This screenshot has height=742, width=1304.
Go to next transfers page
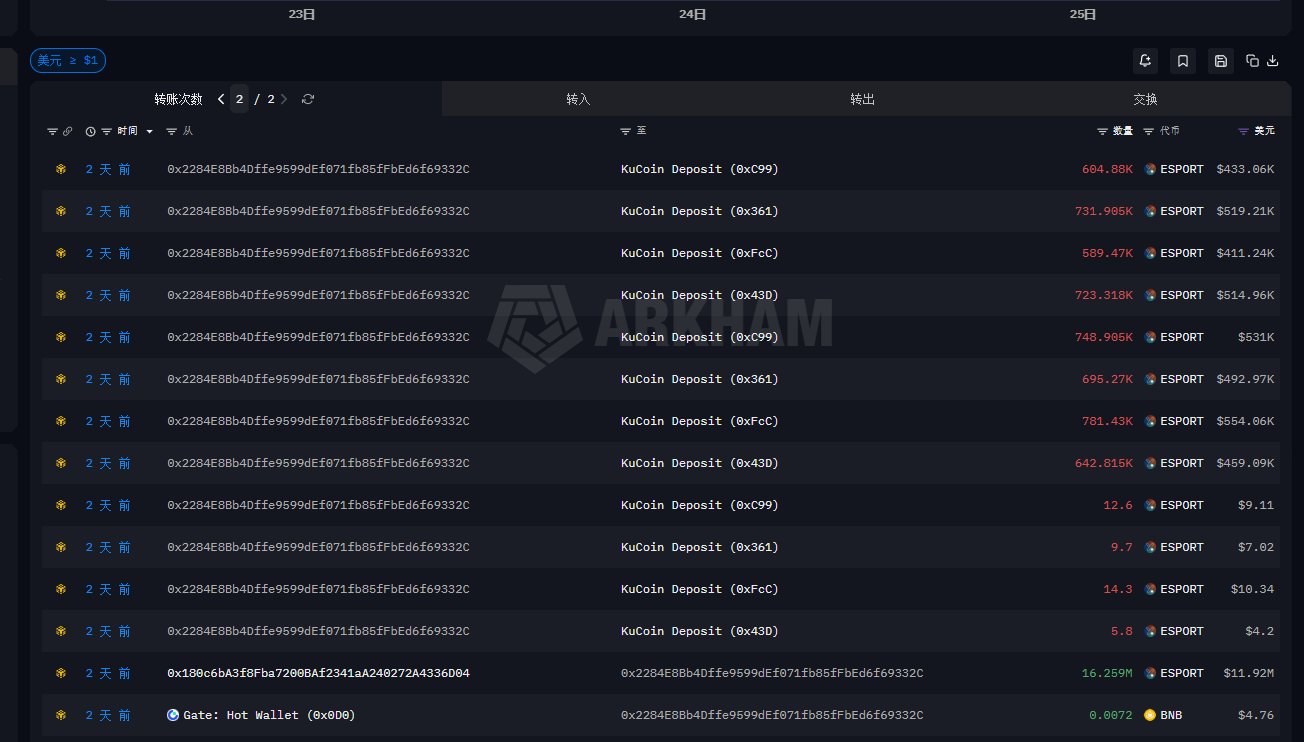284,99
